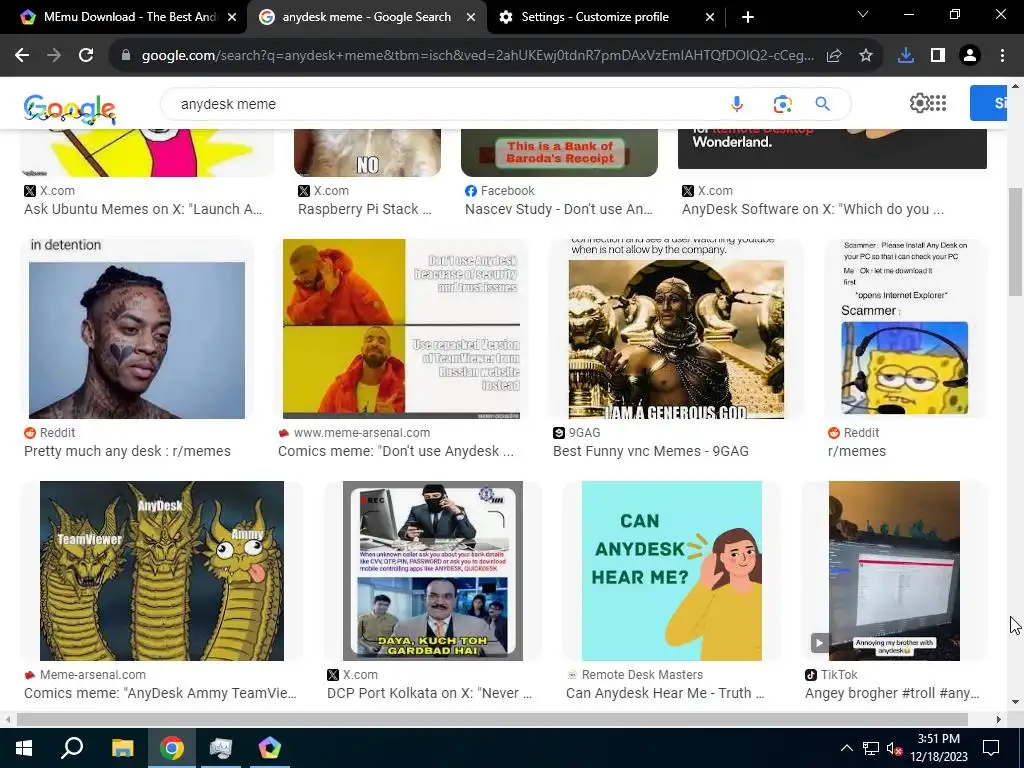
Task: Open 'Comics meme: AnyDesk Ammy TeamVie...' link
Action: pos(160,693)
